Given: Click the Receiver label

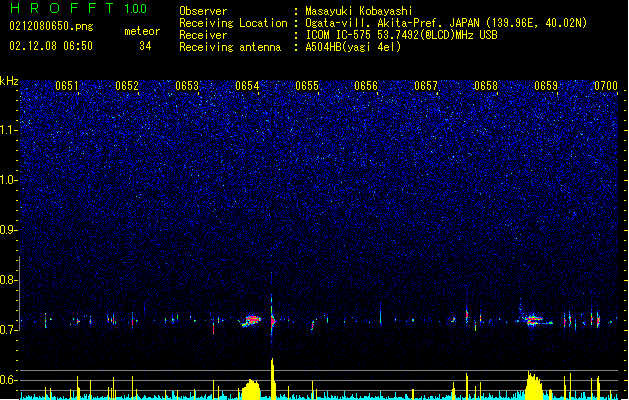Looking at the screenshot, I should click(203, 35).
